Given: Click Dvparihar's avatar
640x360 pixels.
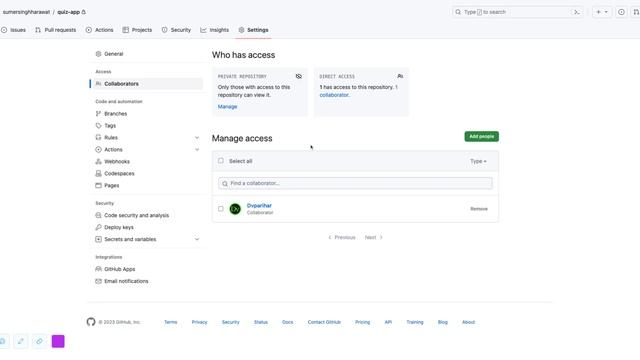Looking at the screenshot, I should pyautogui.click(x=235, y=209).
